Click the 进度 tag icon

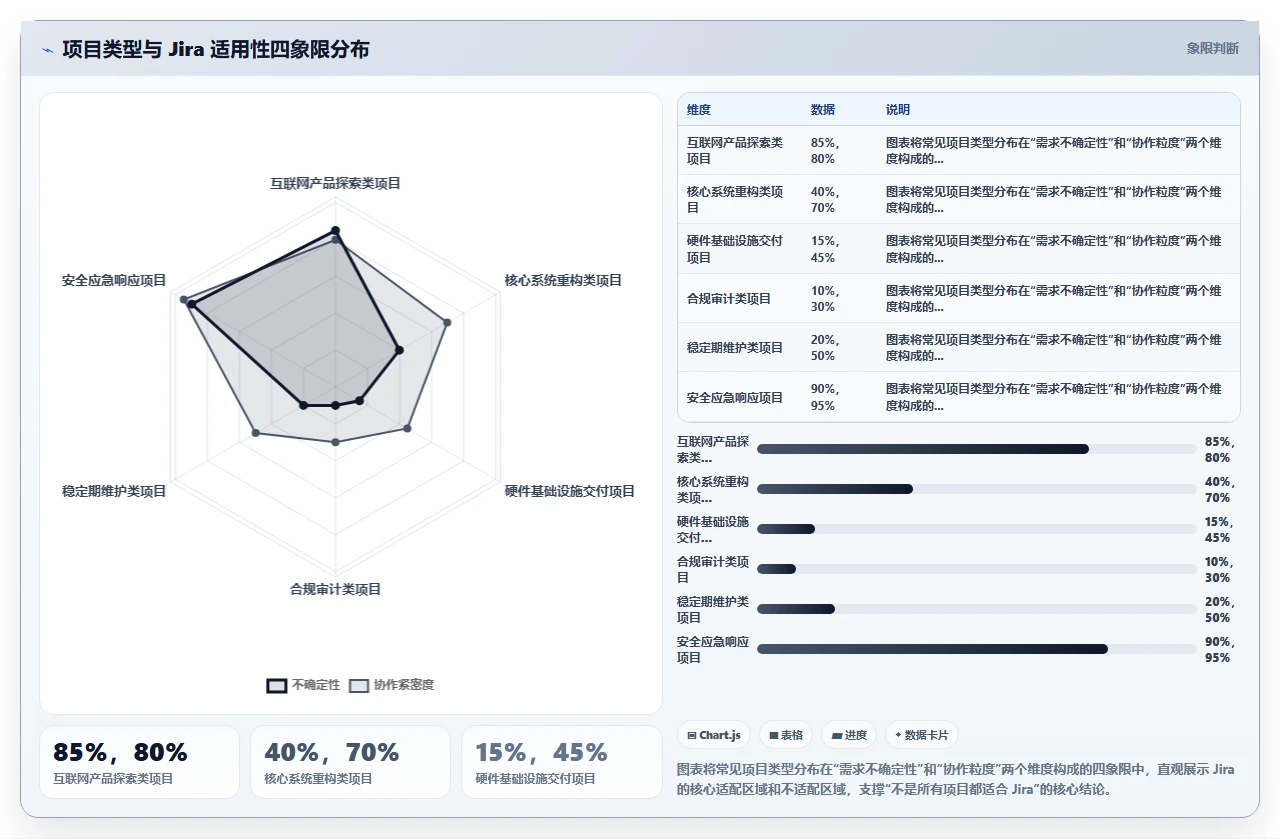(837, 735)
